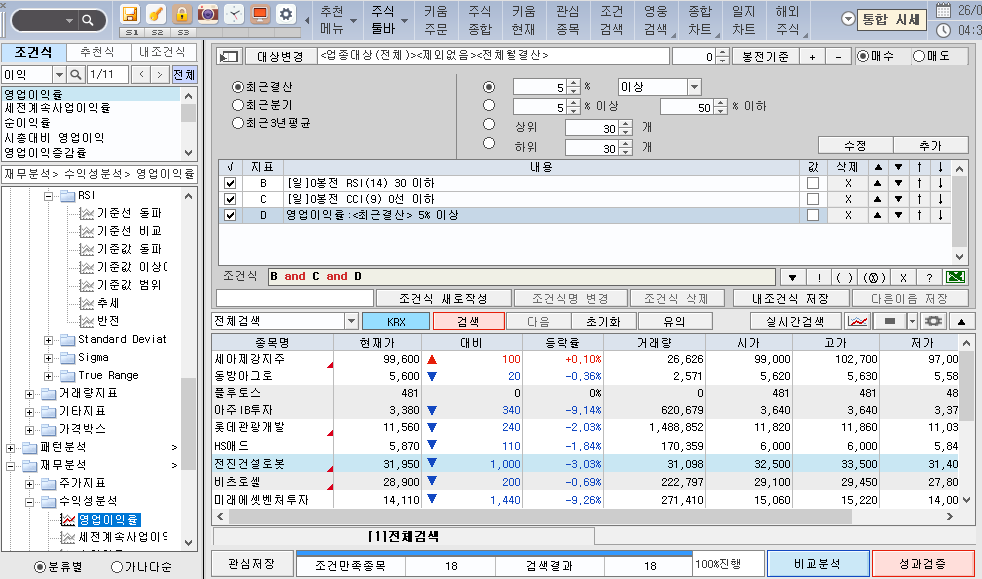Select the 가나다순 sort radio button
This screenshot has width=982, height=579.
[116, 567]
